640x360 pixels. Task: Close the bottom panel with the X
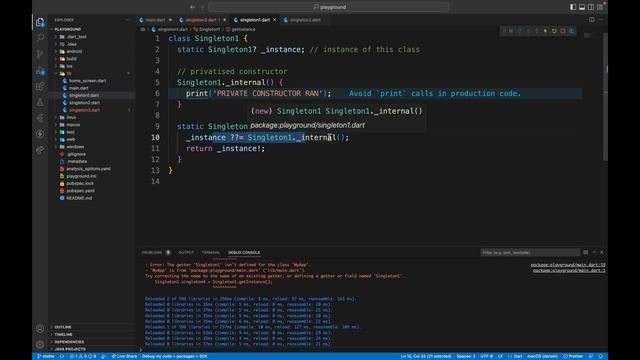point(602,252)
